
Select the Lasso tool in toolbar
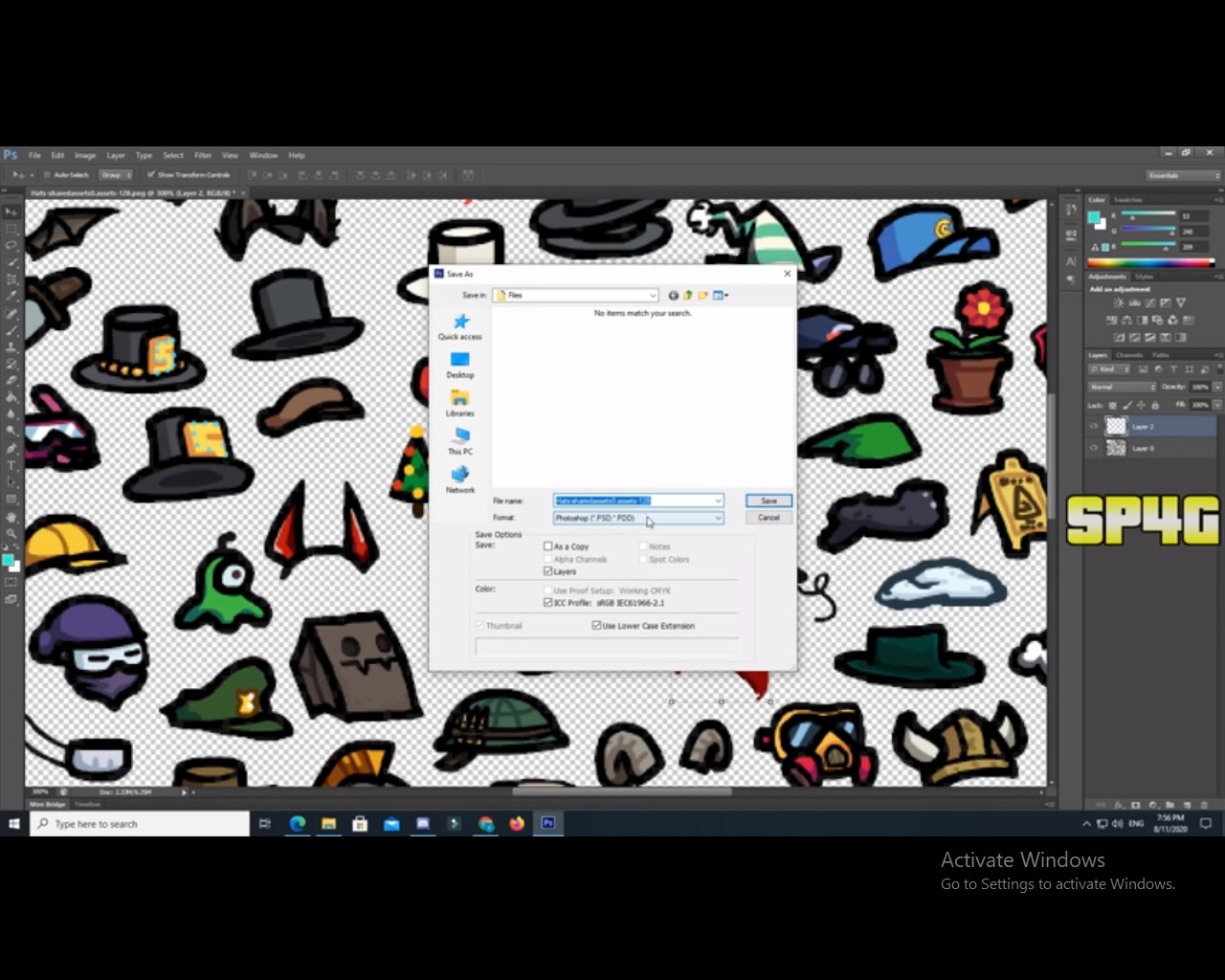(11, 245)
